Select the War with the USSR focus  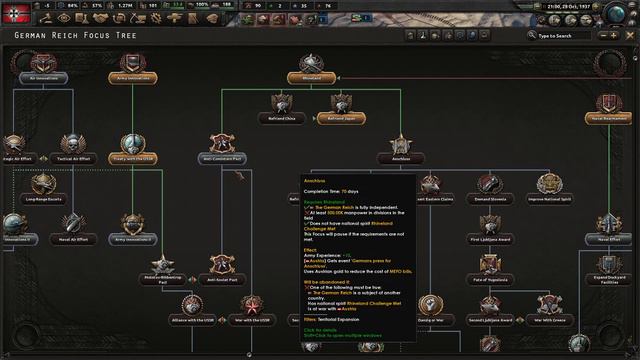click(252, 310)
